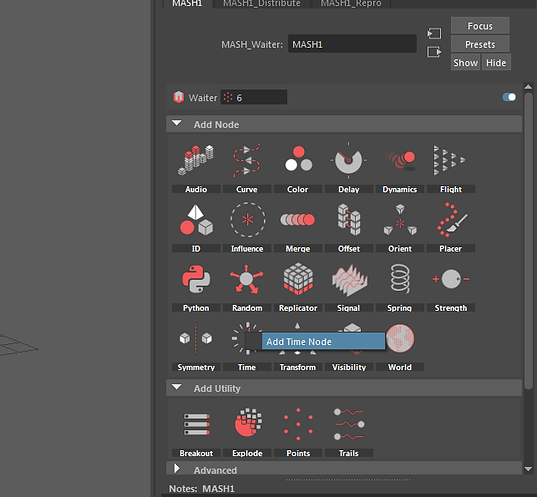Open the Presets button

pos(480,44)
